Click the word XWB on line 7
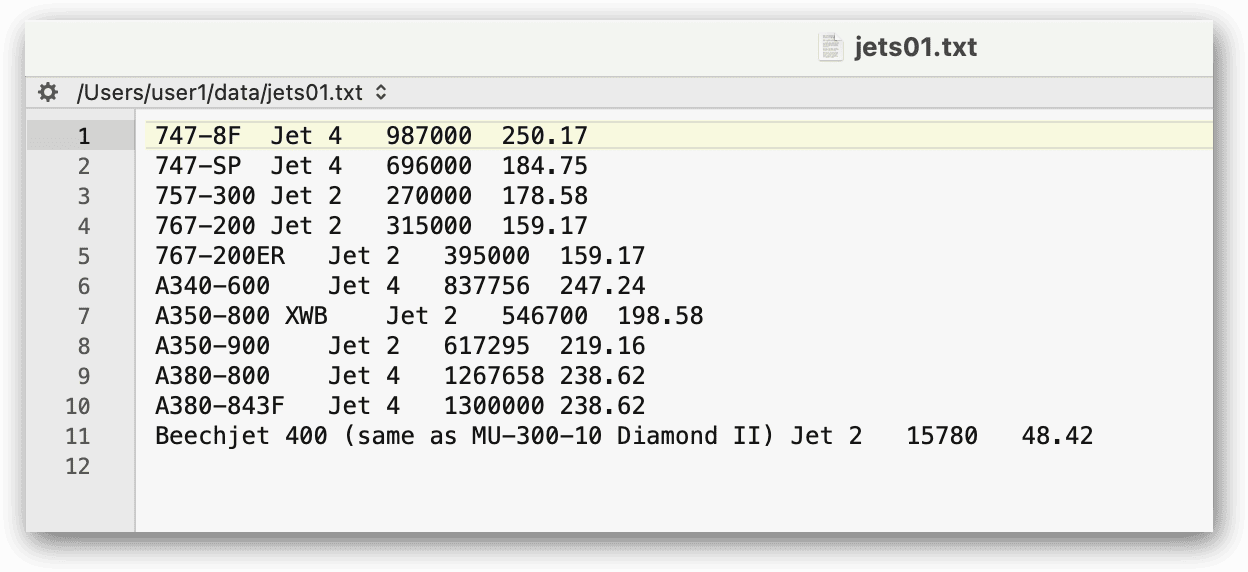This screenshot has width=1248, height=572. [x=306, y=316]
